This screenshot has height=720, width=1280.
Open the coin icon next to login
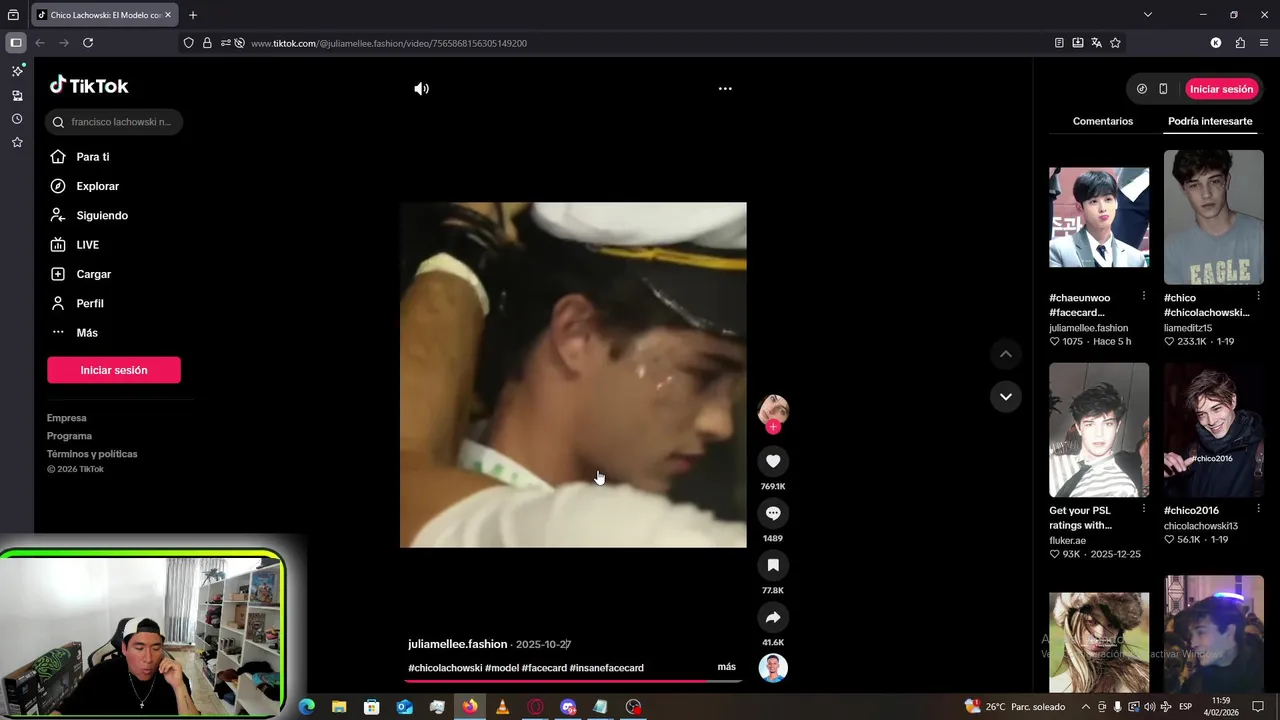click(1142, 89)
